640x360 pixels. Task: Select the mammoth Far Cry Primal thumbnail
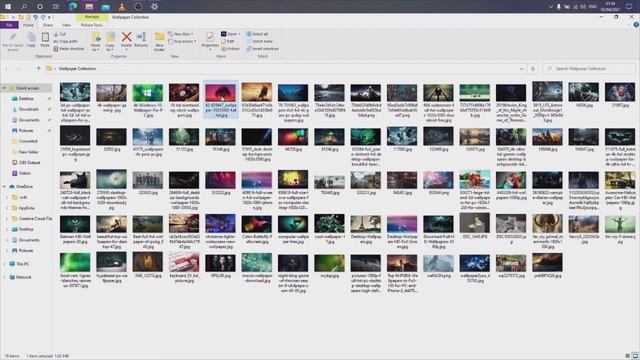(547, 224)
